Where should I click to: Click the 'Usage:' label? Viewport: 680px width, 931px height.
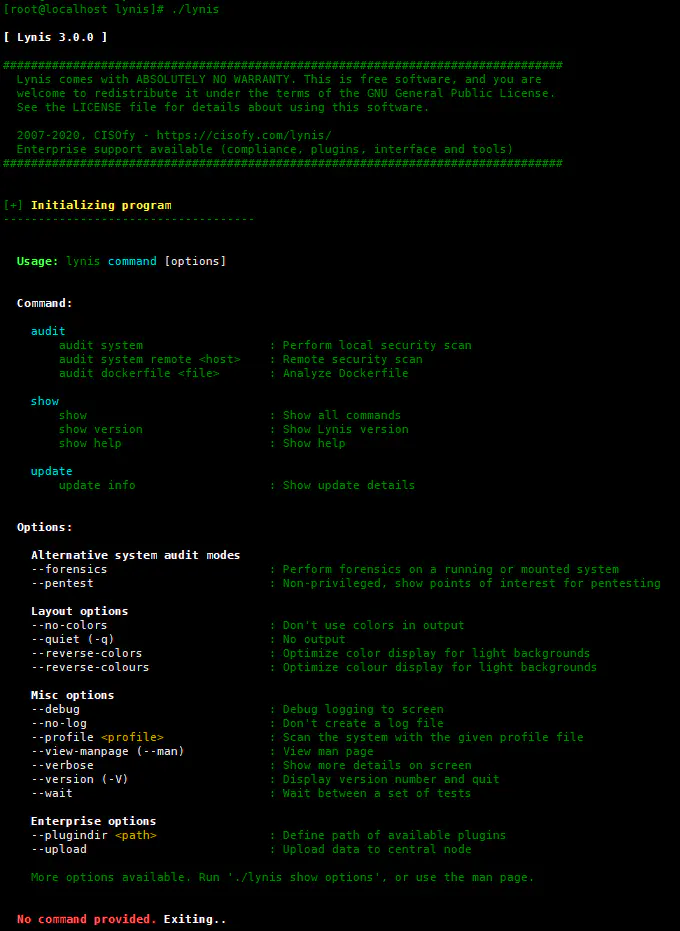click(38, 261)
